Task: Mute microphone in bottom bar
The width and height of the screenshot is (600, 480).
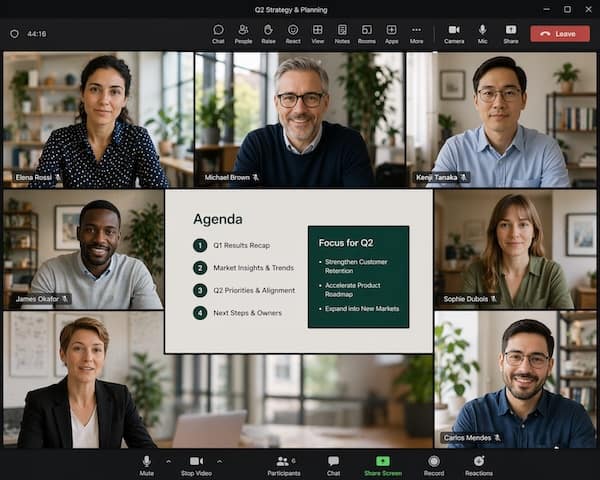Action: point(147,465)
